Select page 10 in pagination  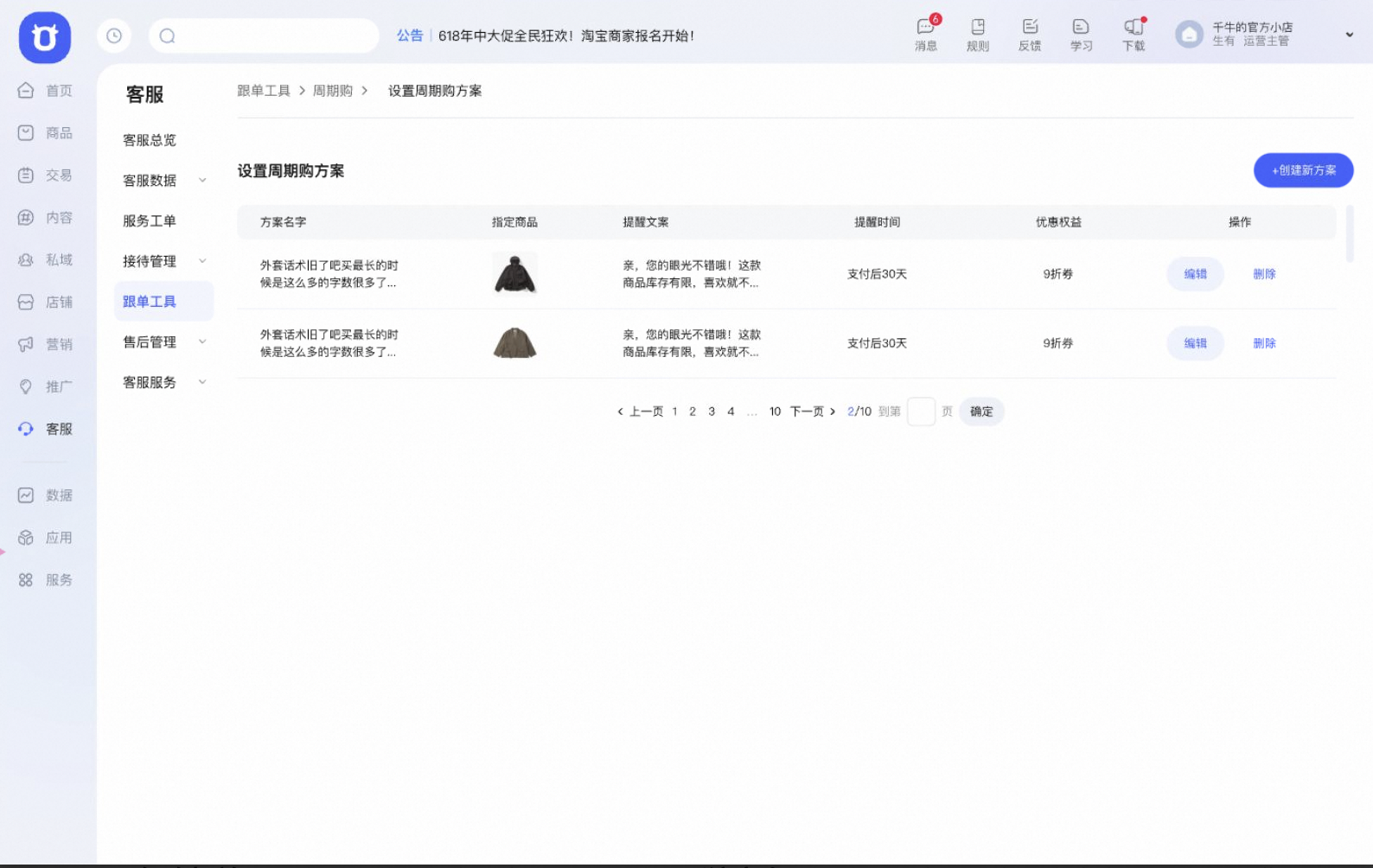[x=775, y=412]
